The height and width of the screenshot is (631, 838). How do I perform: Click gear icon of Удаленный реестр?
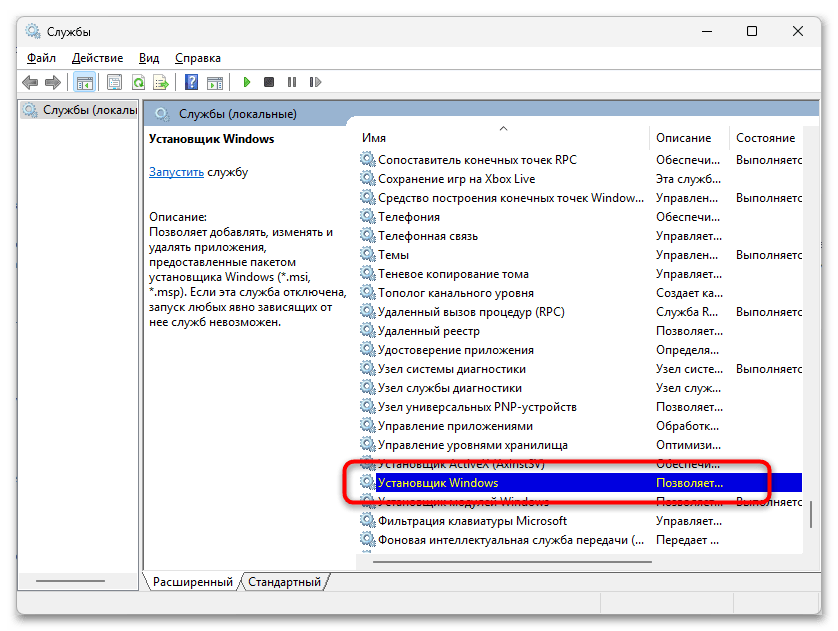[368, 330]
